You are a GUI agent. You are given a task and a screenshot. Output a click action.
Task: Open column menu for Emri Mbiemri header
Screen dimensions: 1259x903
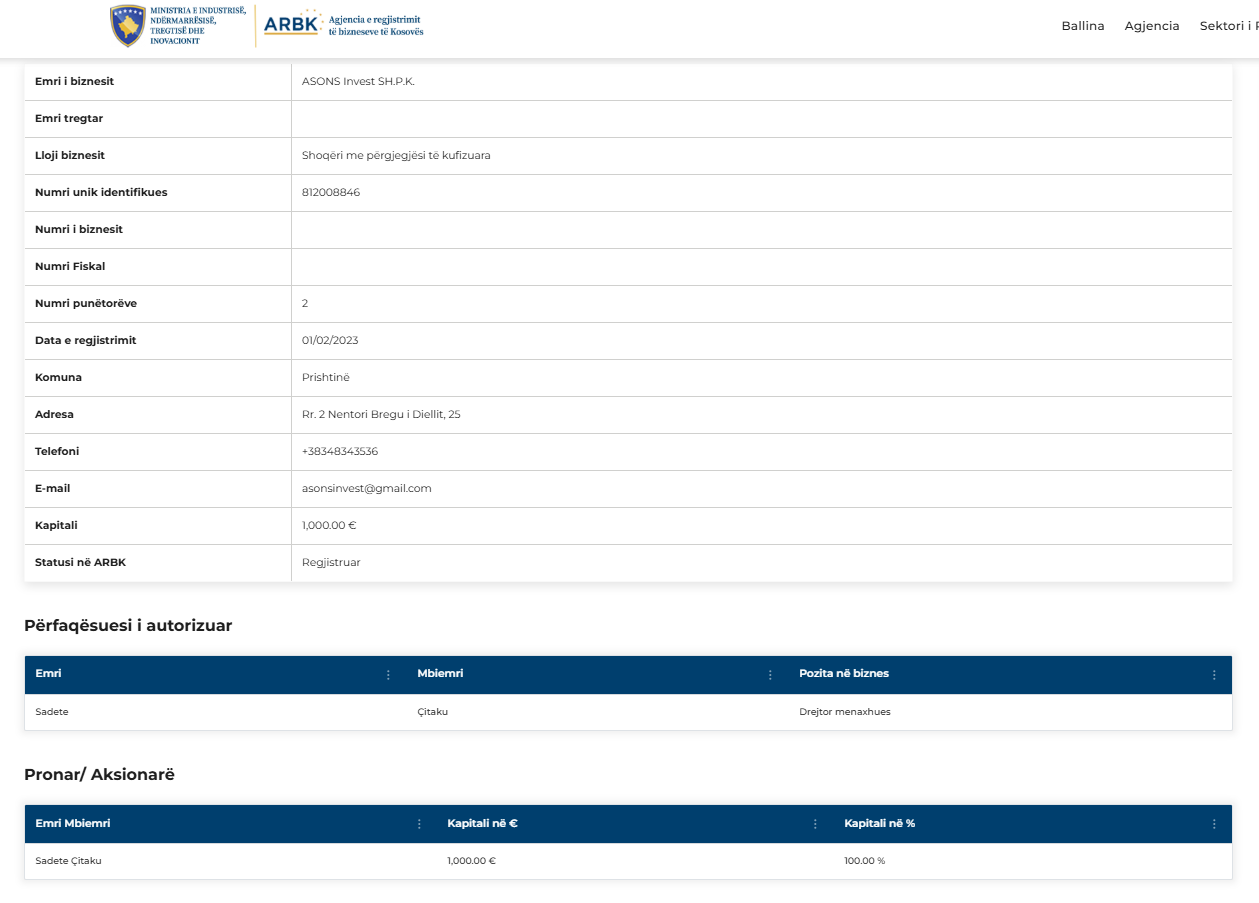coord(419,824)
